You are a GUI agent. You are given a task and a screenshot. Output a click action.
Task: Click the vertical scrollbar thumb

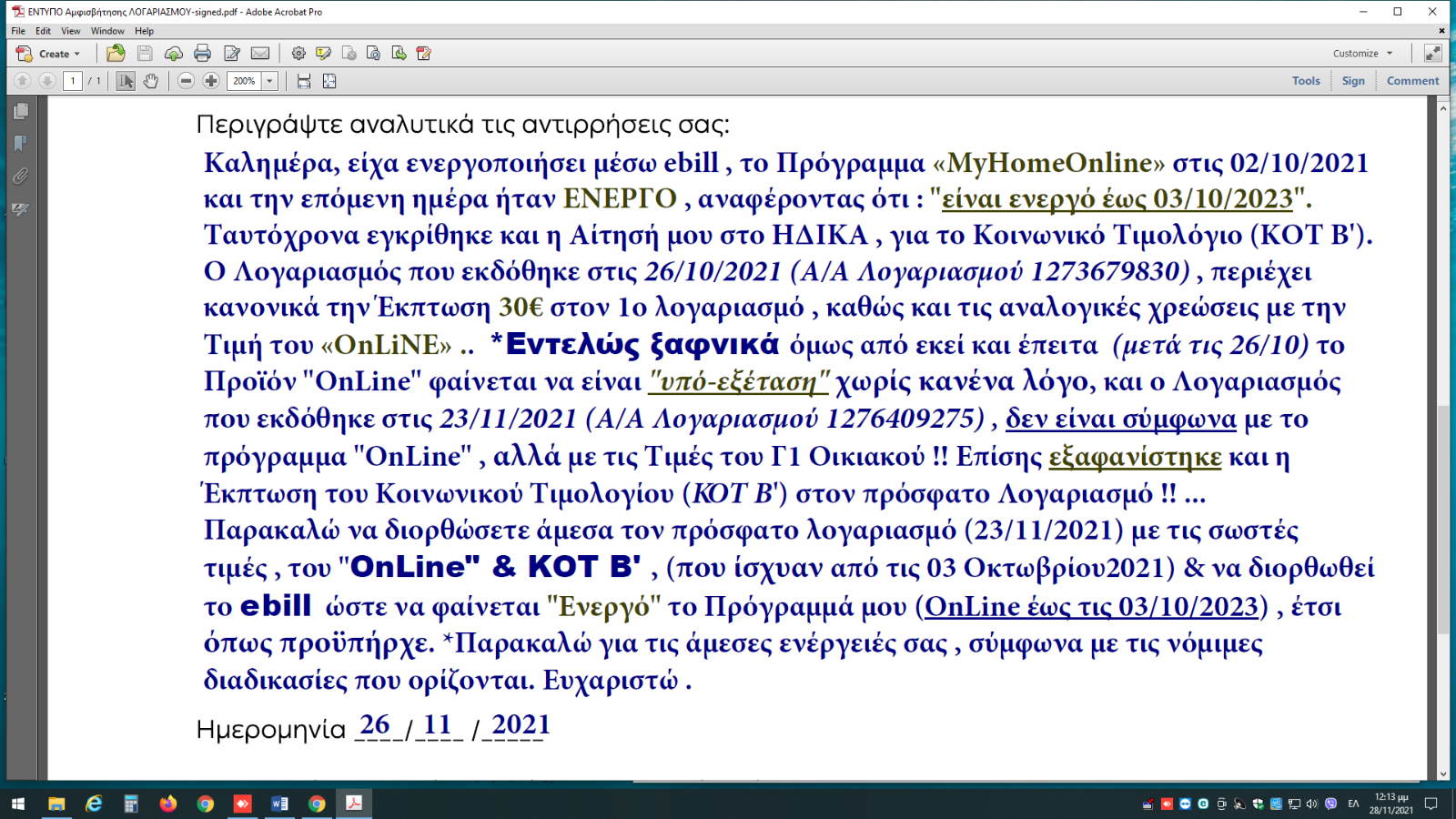click(x=1443, y=519)
